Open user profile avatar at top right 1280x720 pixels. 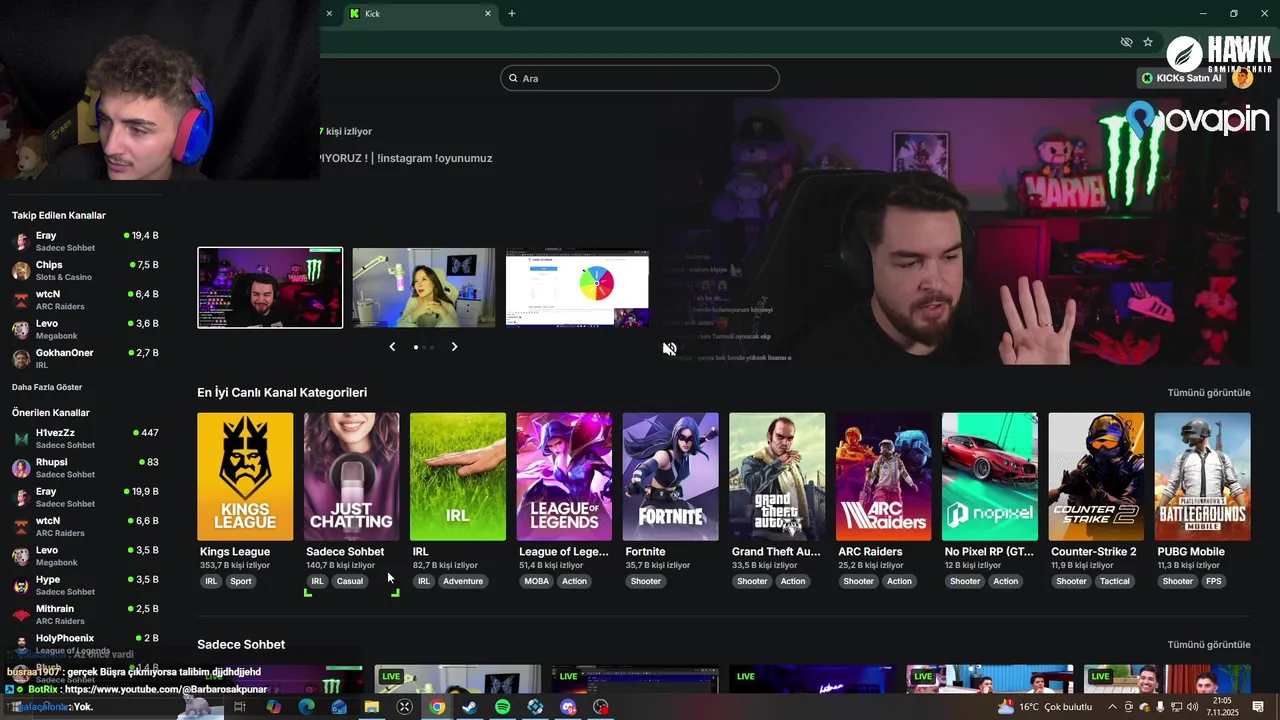pos(1242,78)
